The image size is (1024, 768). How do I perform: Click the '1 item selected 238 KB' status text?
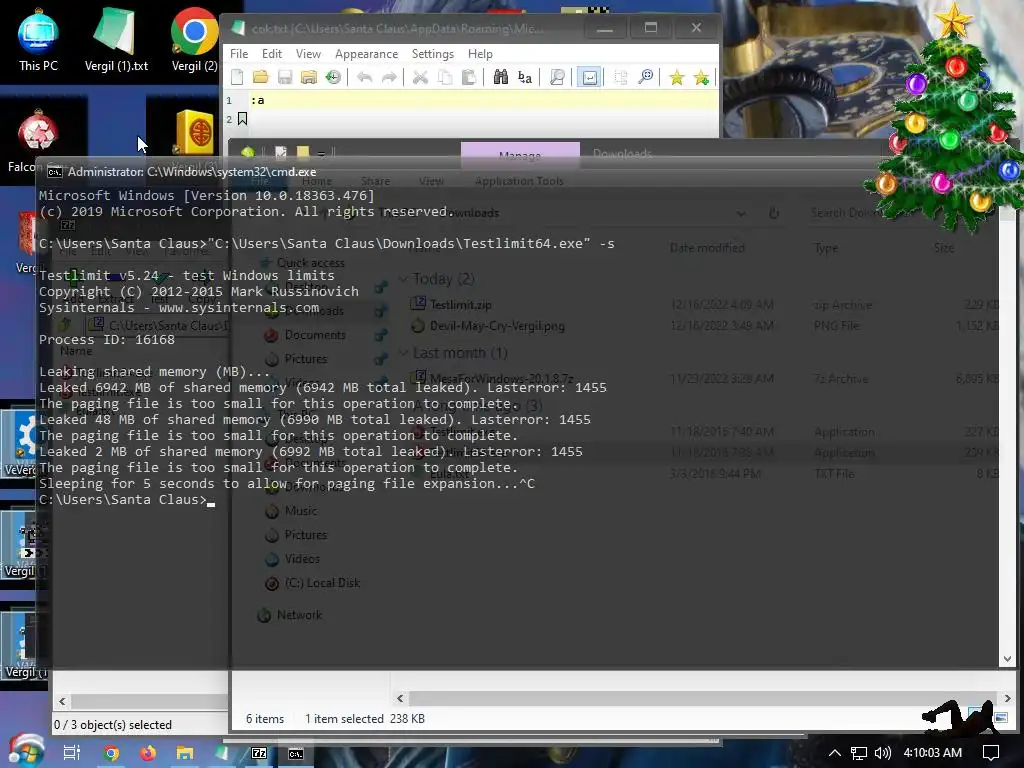point(365,718)
